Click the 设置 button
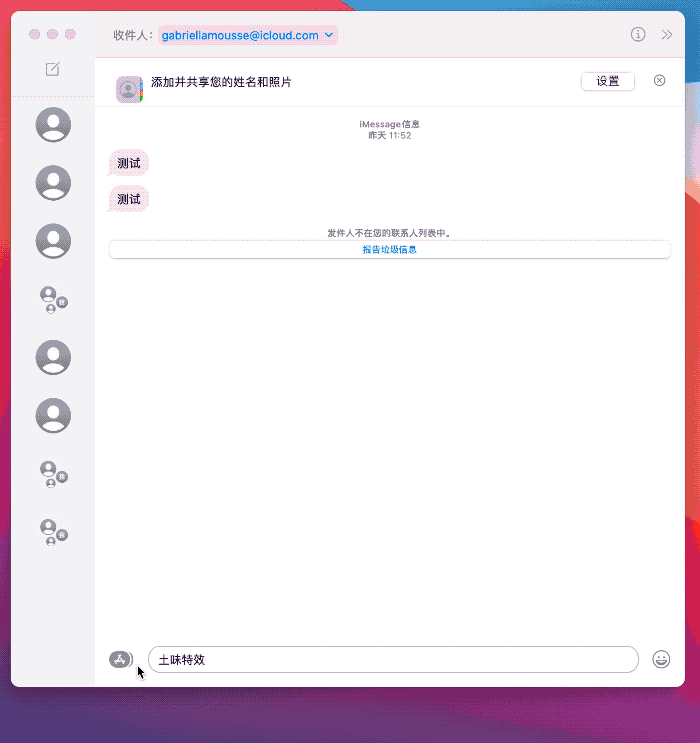Image resolution: width=700 pixels, height=743 pixels. pos(608,82)
